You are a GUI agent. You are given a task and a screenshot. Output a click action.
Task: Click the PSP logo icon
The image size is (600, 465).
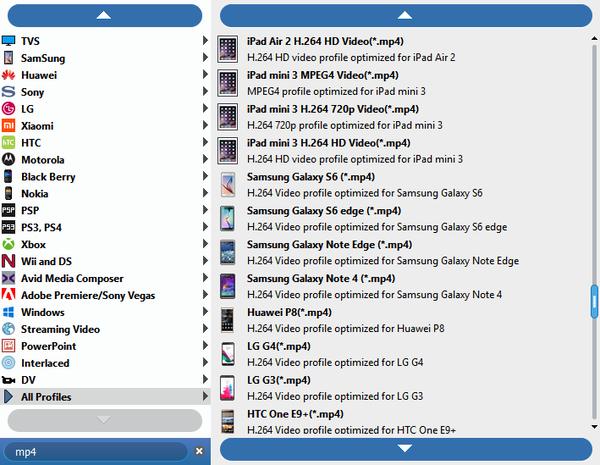(x=8, y=210)
